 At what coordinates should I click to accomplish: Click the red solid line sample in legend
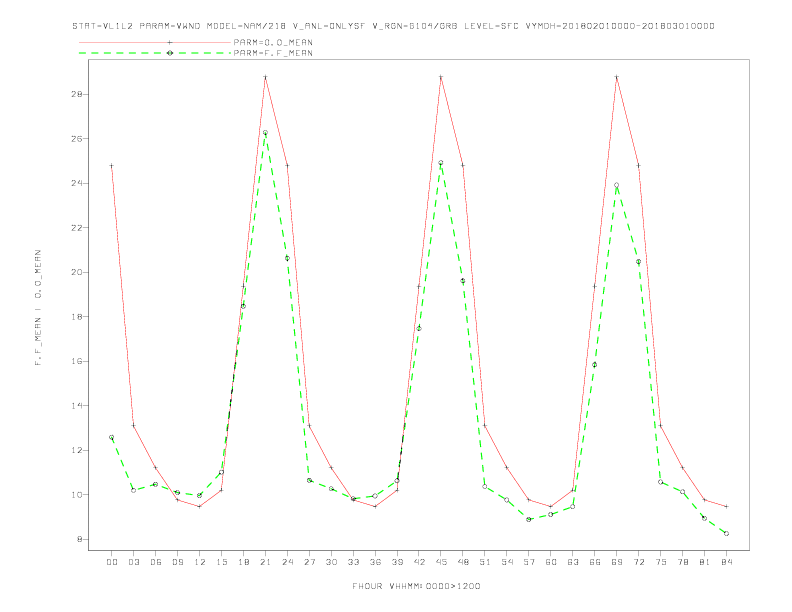click(x=155, y=42)
